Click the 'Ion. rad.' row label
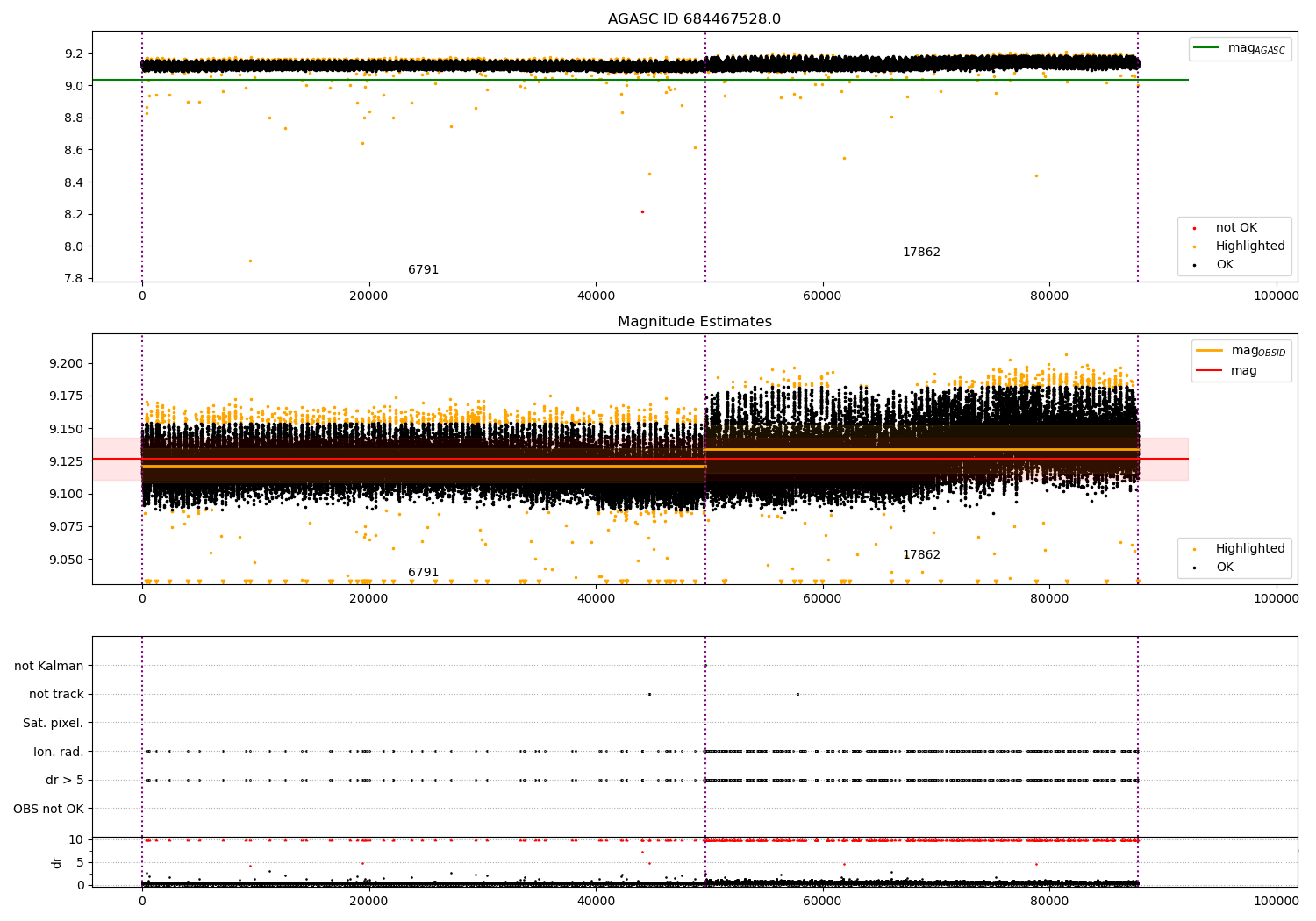 coord(59,753)
